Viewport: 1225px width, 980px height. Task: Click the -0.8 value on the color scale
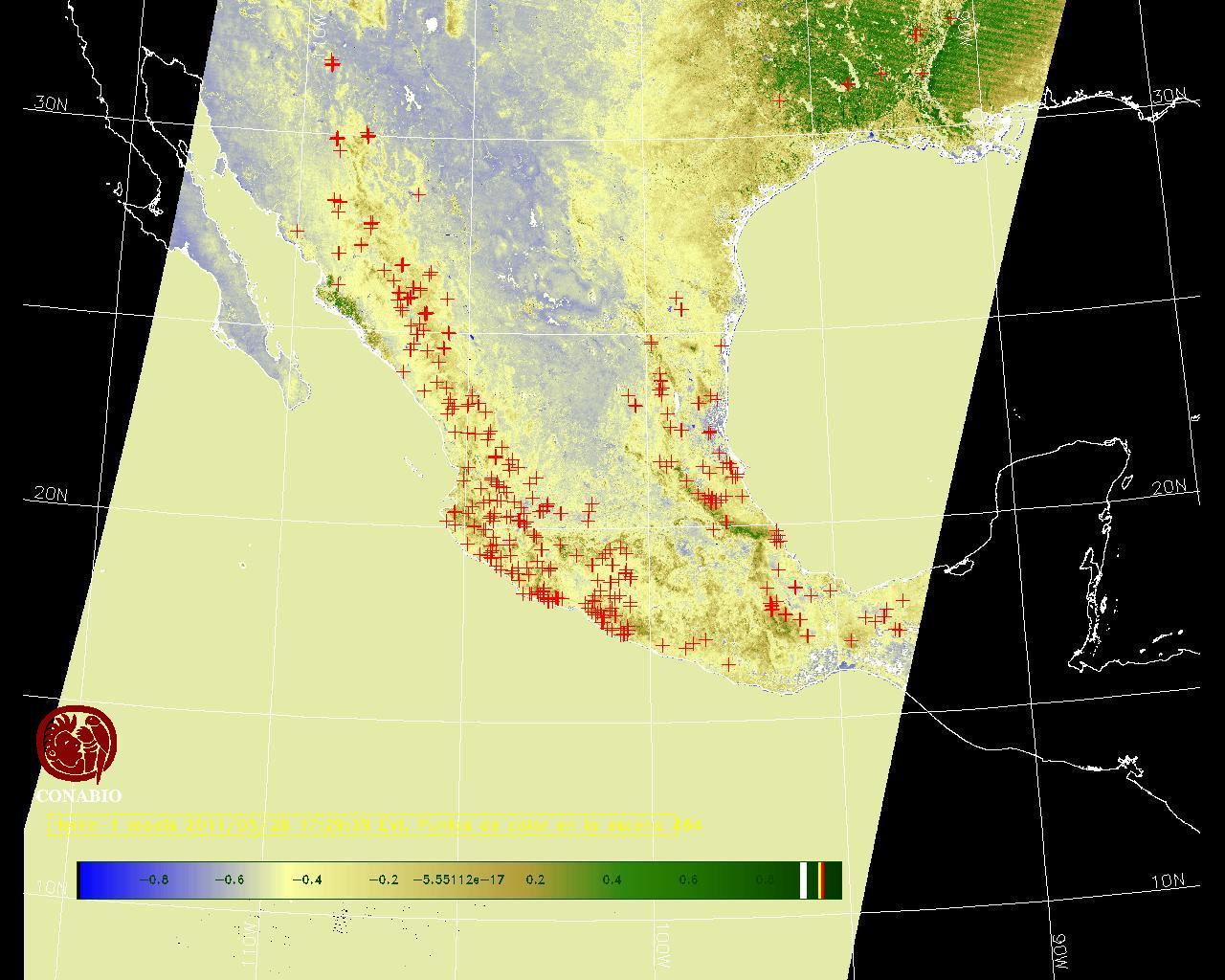click(x=153, y=880)
